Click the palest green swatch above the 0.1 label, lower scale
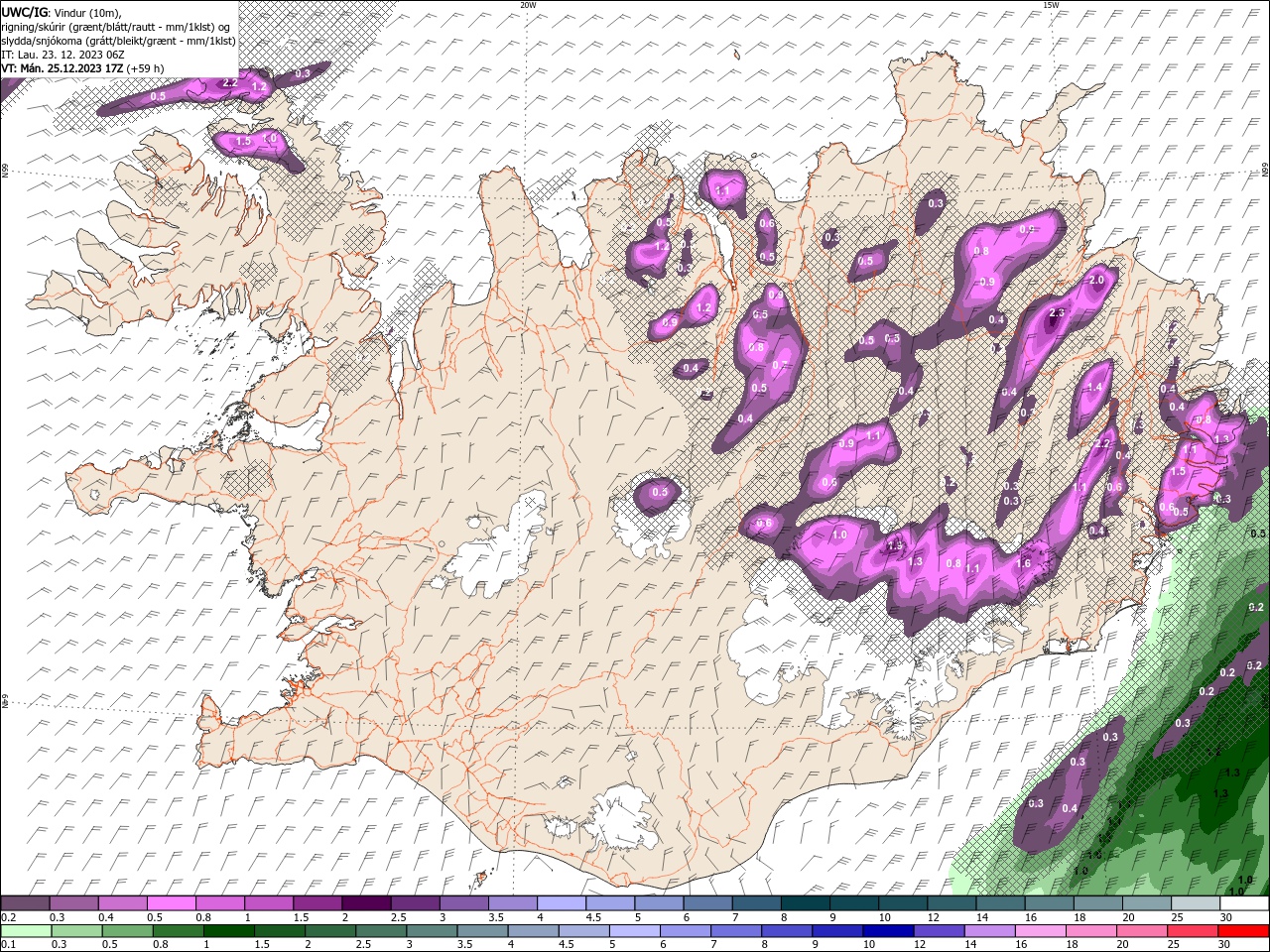Image resolution: width=1270 pixels, height=952 pixels. [x=26, y=931]
